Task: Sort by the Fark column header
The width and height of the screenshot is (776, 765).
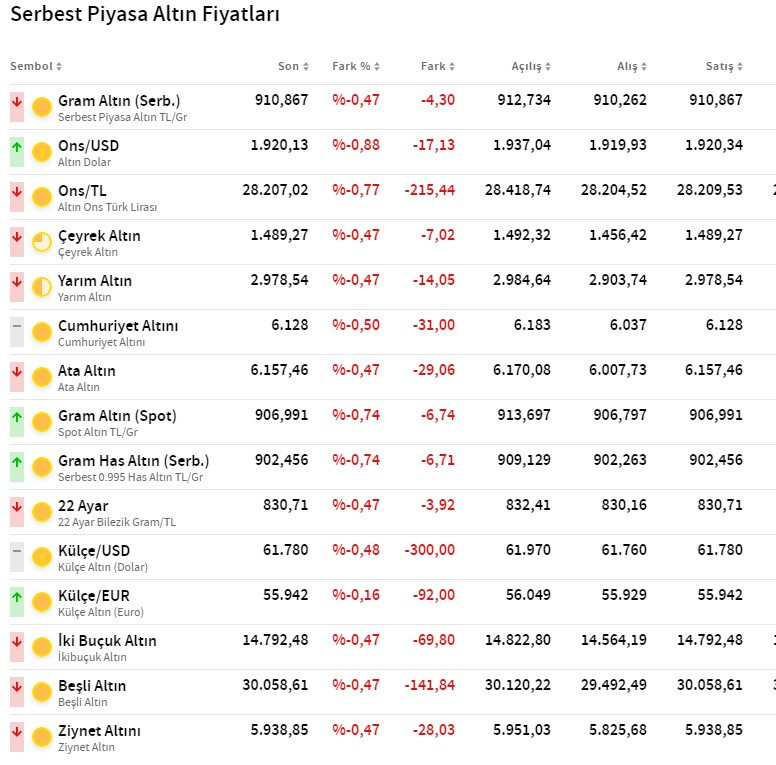Action: tap(437, 66)
